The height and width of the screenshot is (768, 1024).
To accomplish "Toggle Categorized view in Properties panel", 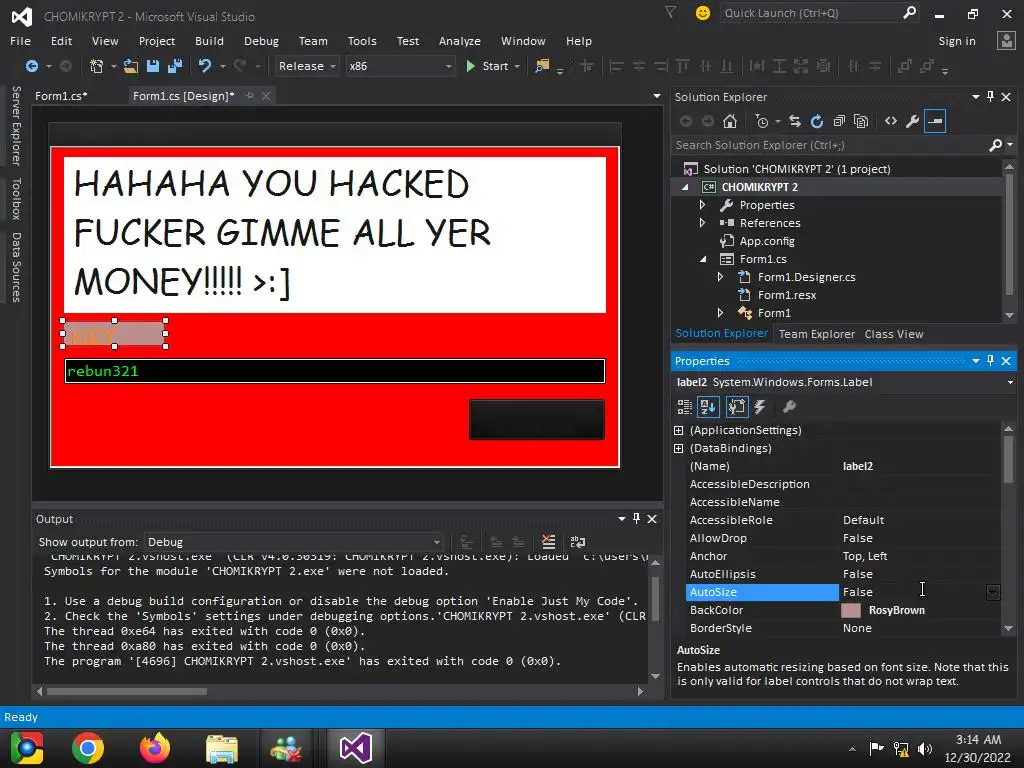I will coord(684,407).
